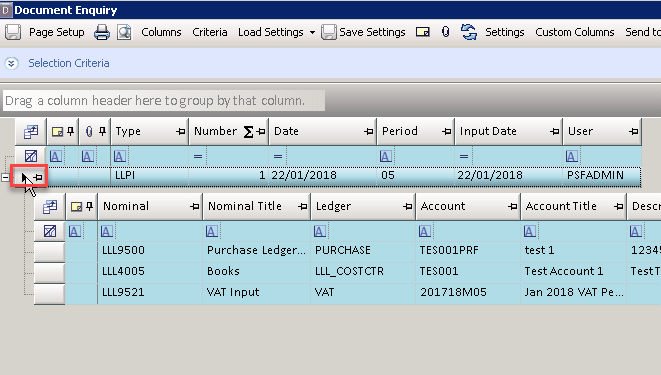Pin the Type column
661x375 pixels.
180,132
